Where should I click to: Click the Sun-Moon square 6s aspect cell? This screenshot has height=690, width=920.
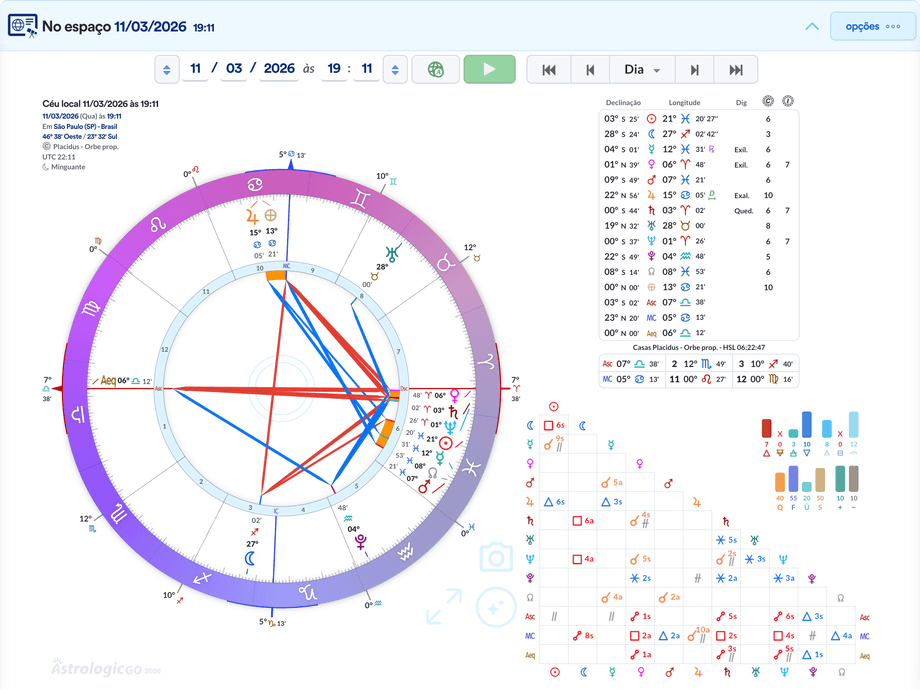pos(554,425)
